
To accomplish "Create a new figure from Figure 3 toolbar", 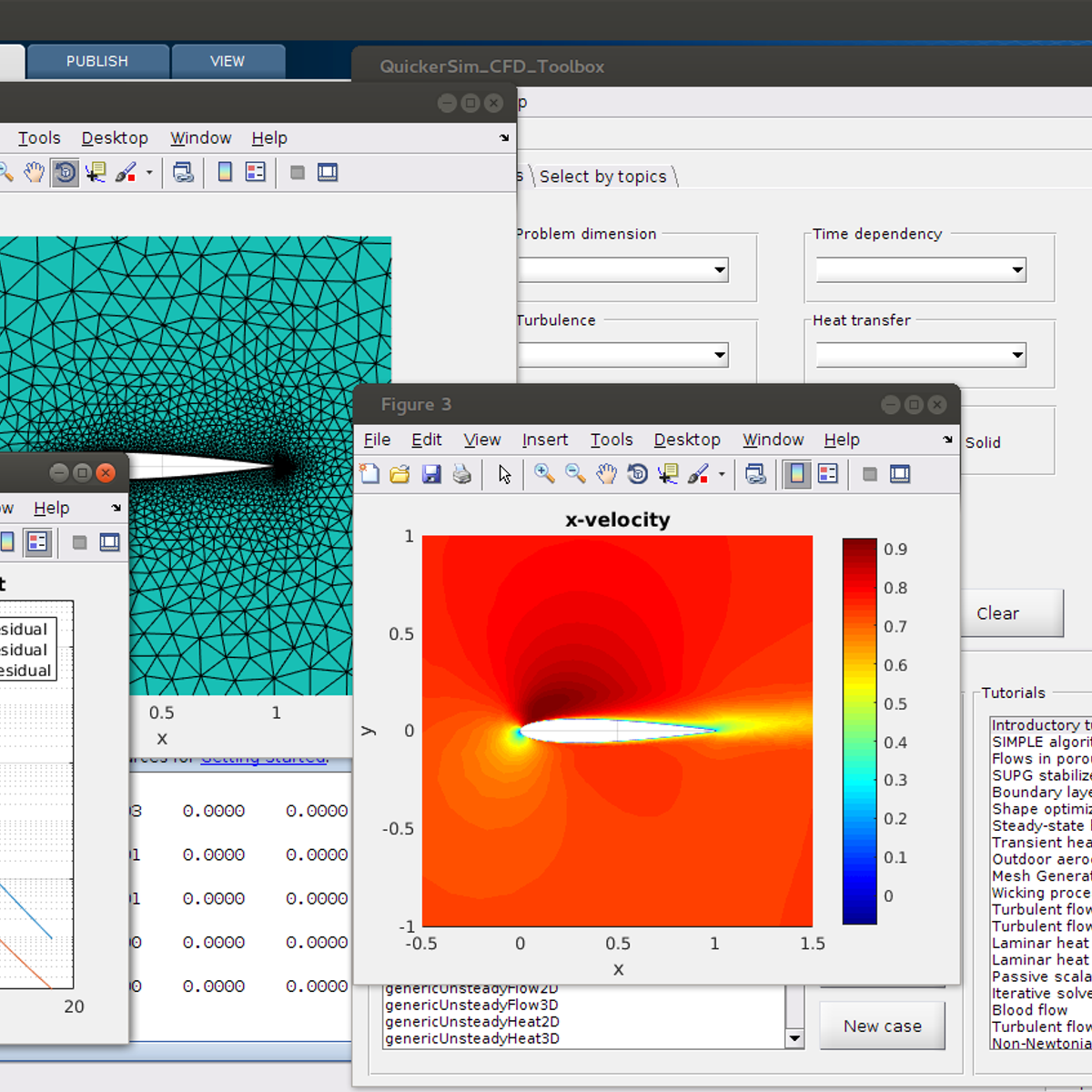I will 369,473.
